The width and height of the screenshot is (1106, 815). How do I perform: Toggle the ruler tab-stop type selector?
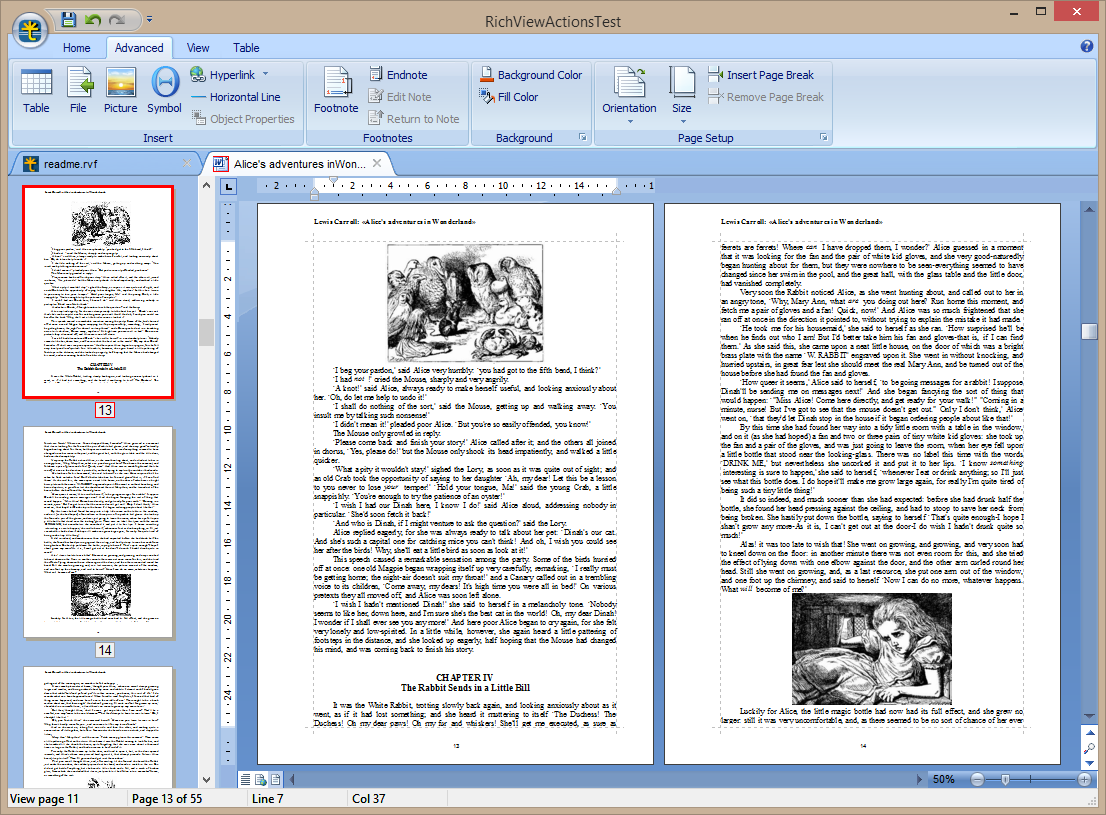coord(229,186)
